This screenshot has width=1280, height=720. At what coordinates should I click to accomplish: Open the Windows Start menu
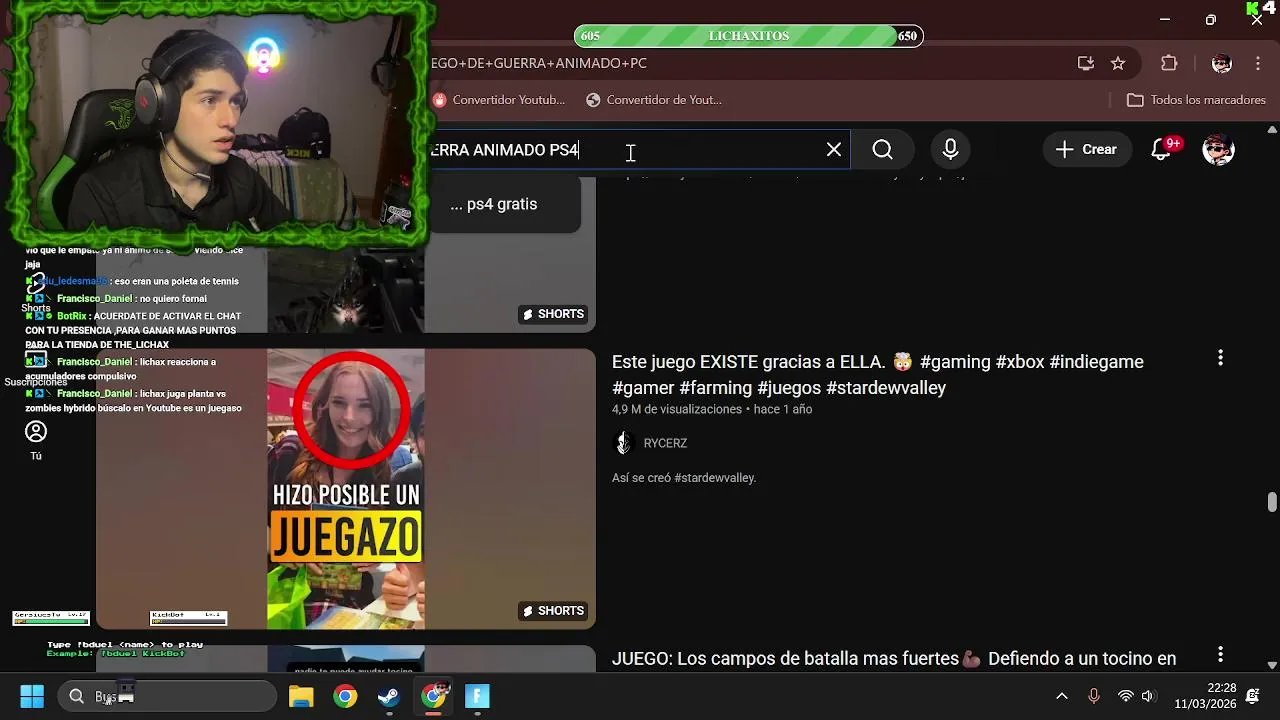click(x=32, y=696)
